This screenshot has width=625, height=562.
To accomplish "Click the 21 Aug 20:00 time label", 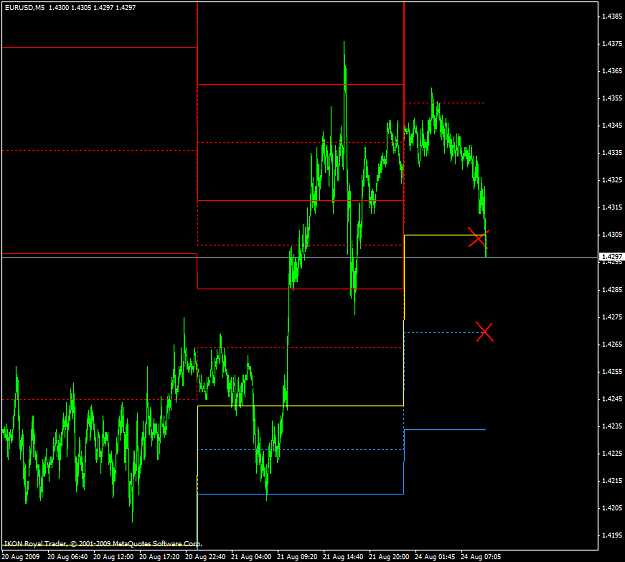I will 389,556.
